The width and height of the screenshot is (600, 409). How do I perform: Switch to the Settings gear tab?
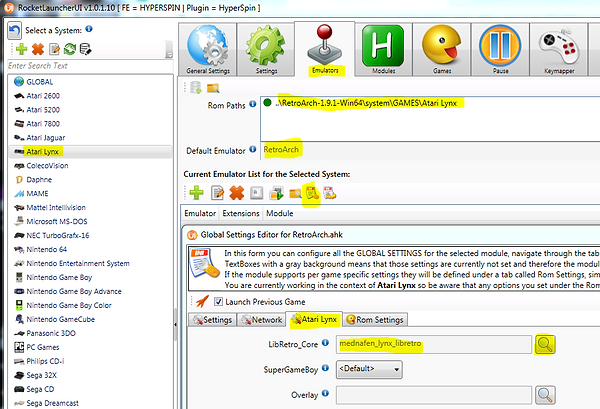266,49
